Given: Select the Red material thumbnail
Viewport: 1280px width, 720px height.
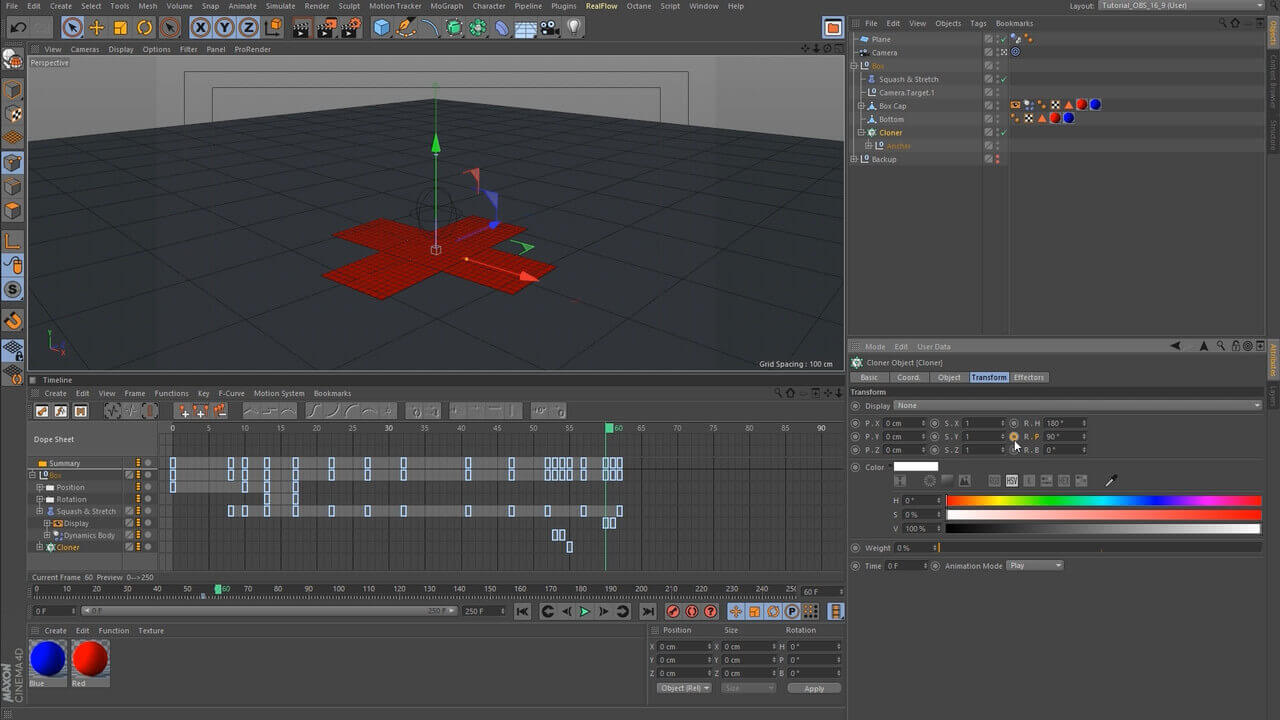Looking at the screenshot, I should pos(90,660).
